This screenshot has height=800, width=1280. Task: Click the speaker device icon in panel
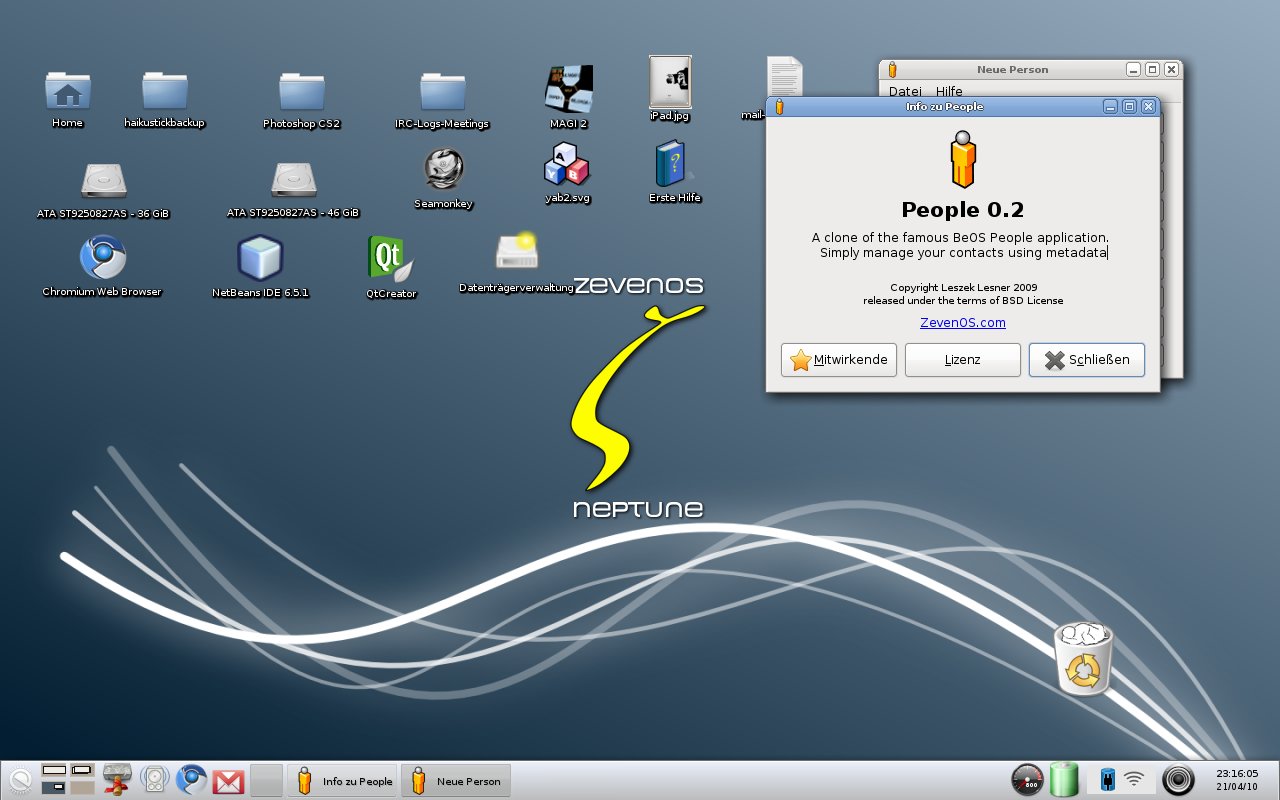point(155,780)
